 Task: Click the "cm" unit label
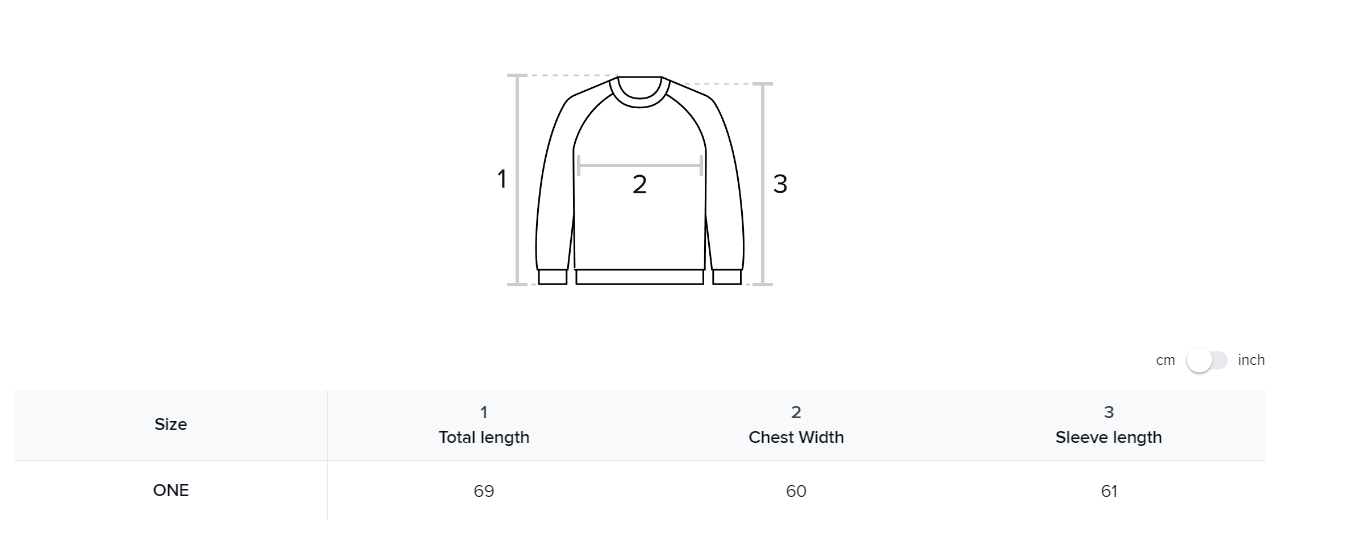pos(1165,361)
